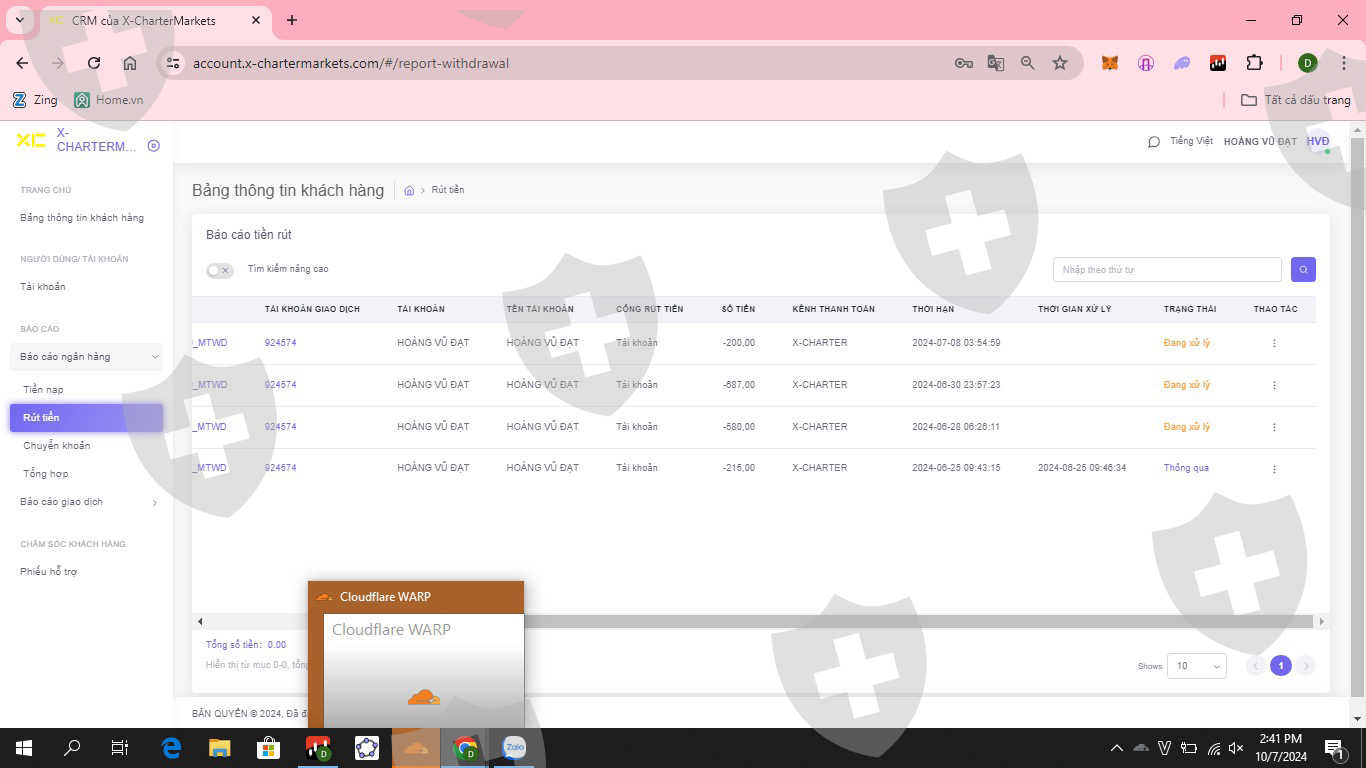Collapse sidebar using icon beside X-CHARTERM logo
This screenshot has width=1366, height=768.
(x=153, y=146)
